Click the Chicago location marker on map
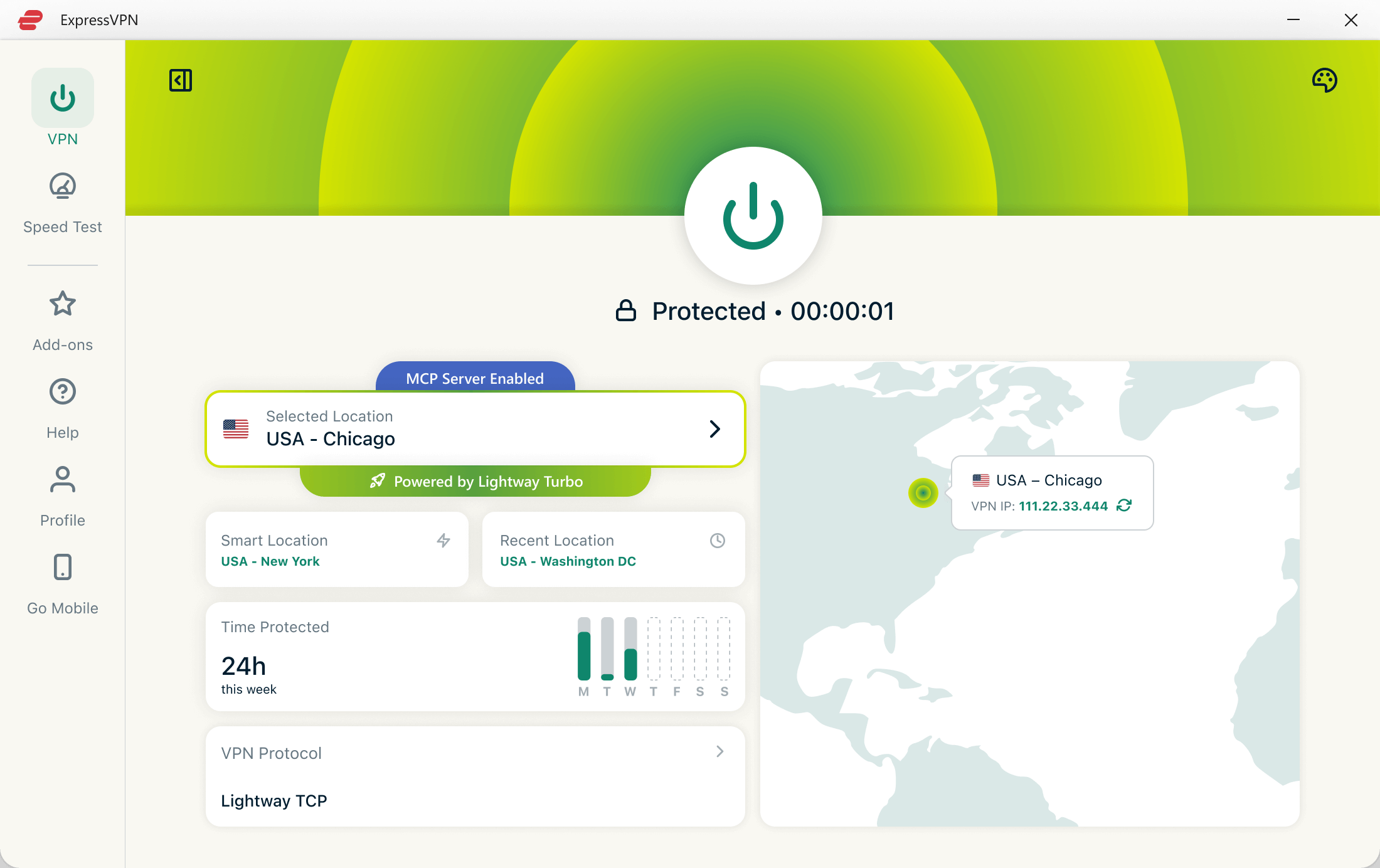 [x=923, y=493]
